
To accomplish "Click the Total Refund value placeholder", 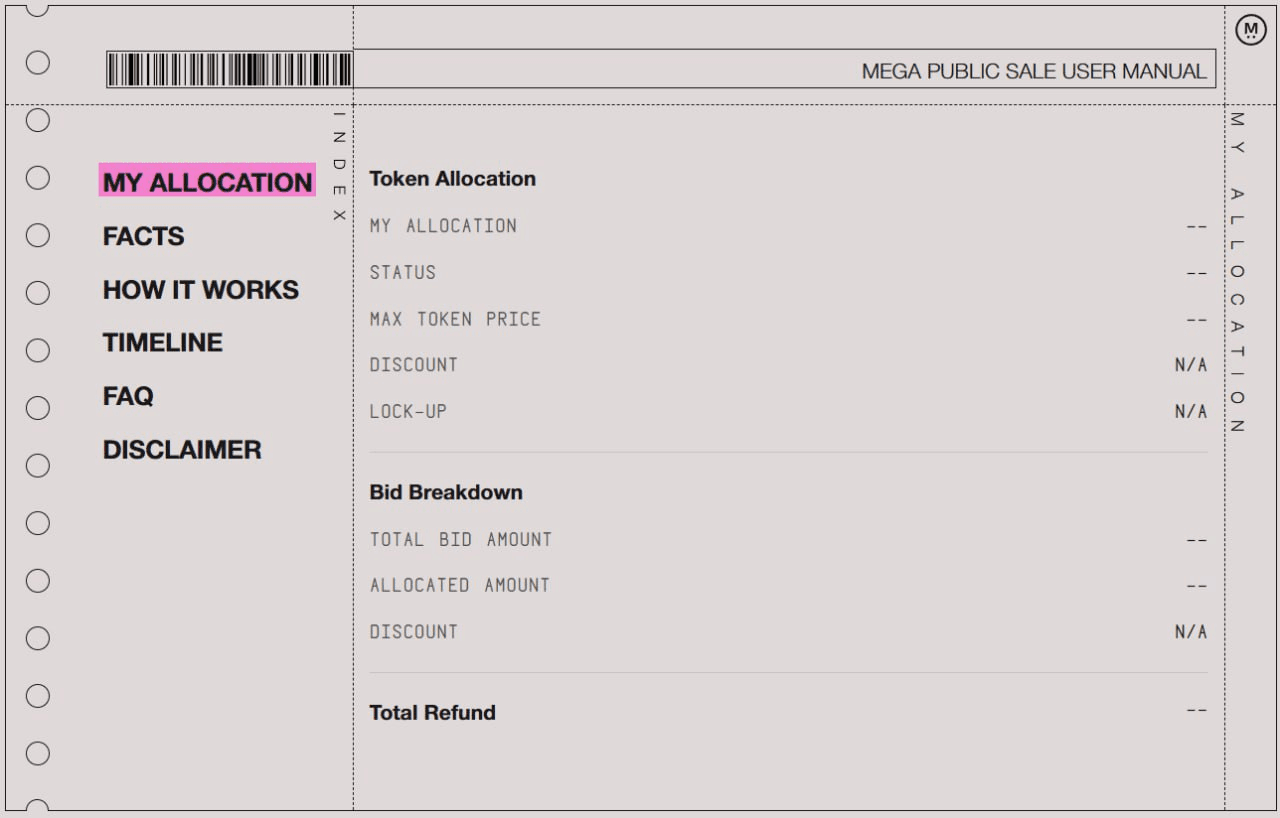I will (1196, 711).
